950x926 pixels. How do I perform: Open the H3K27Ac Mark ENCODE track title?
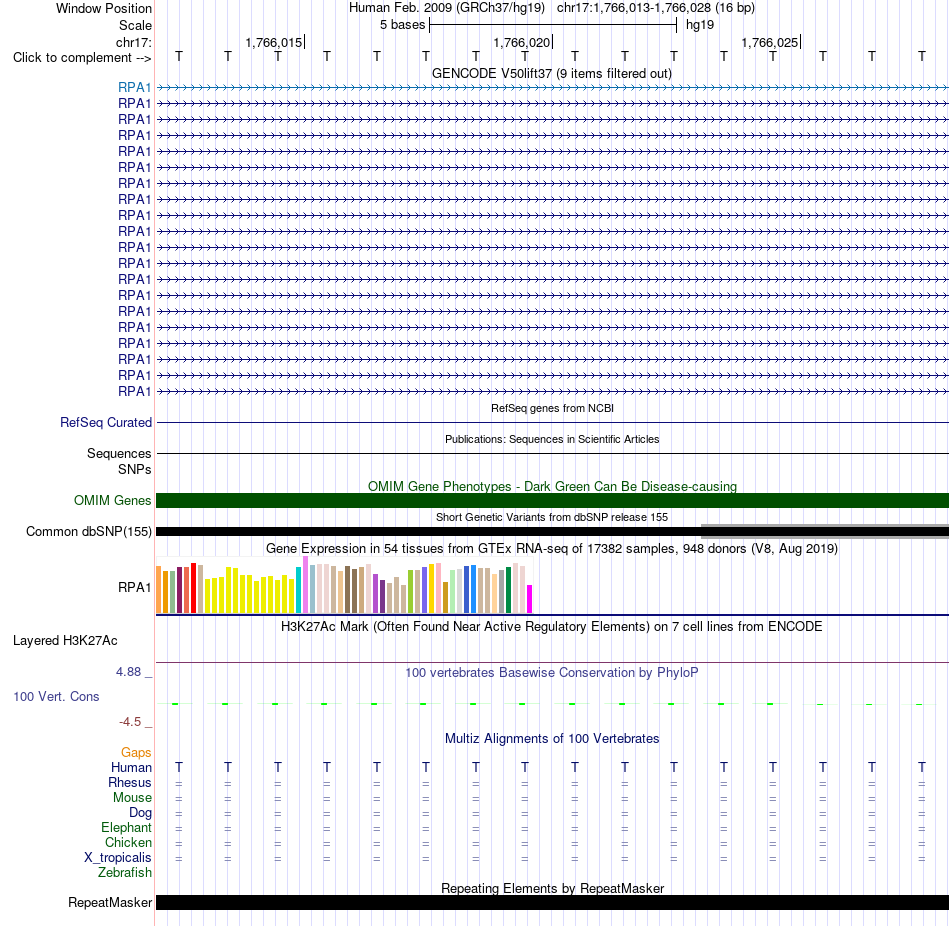pos(552,627)
